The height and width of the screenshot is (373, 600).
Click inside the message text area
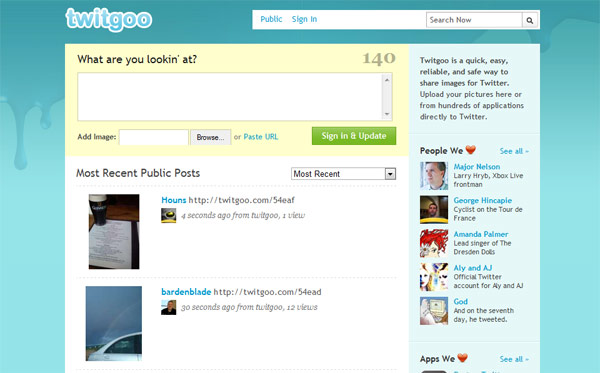230,96
